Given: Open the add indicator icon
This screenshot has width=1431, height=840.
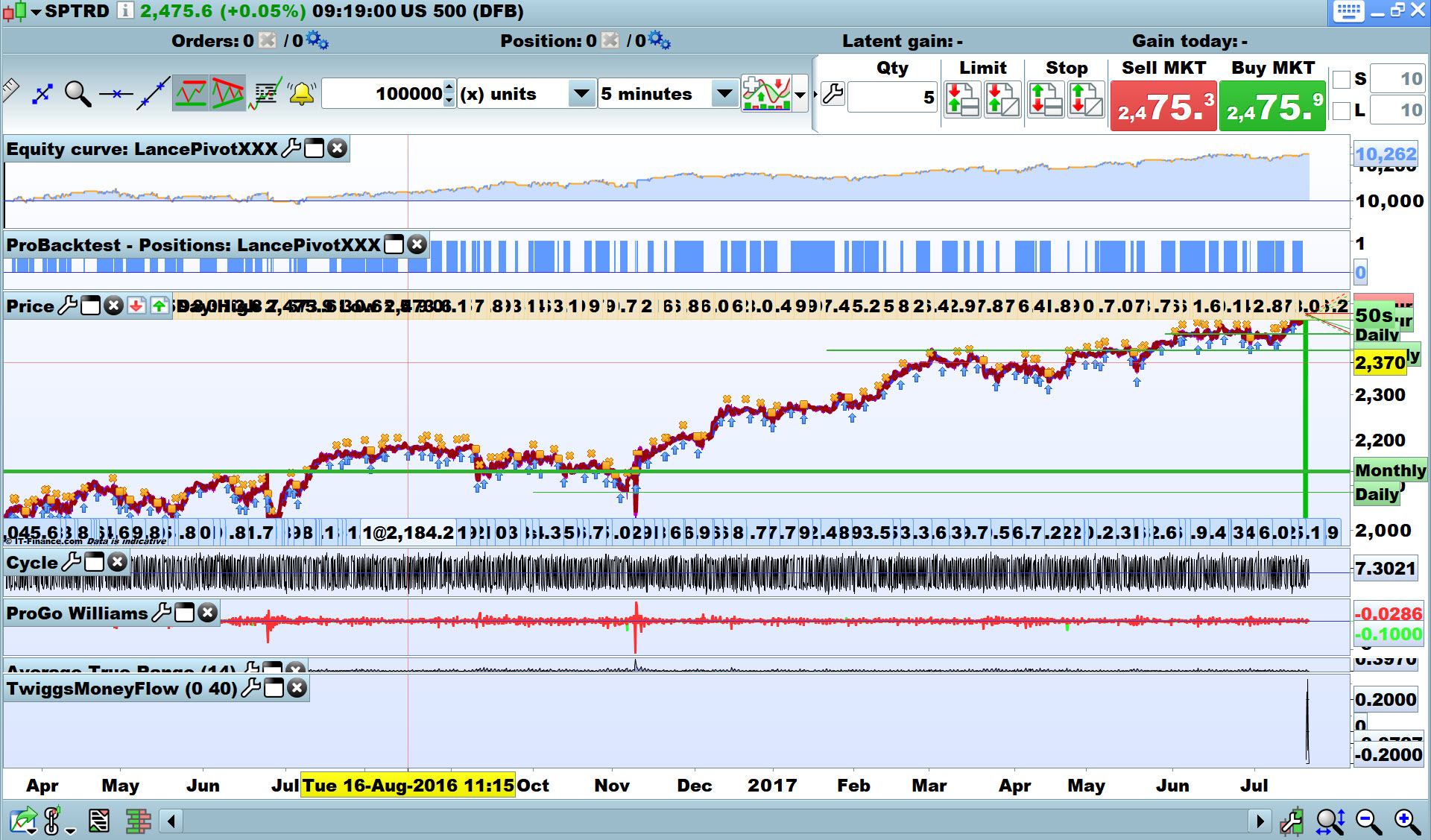Looking at the screenshot, I should coord(766,94).
